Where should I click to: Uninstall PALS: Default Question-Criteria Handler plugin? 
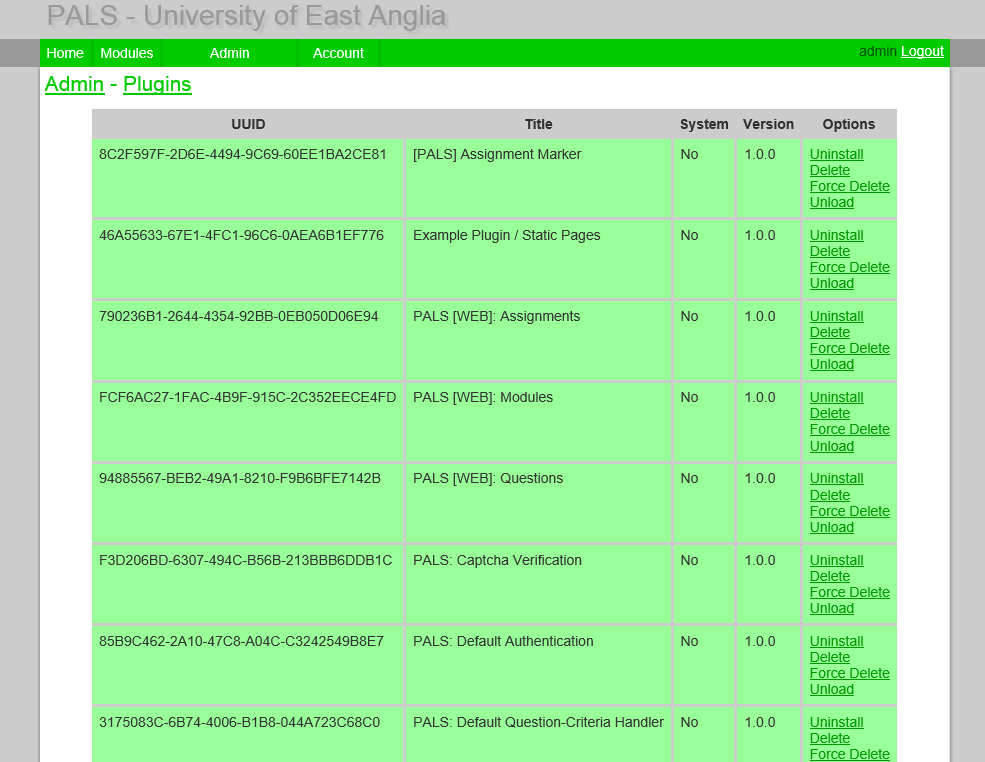836,722
